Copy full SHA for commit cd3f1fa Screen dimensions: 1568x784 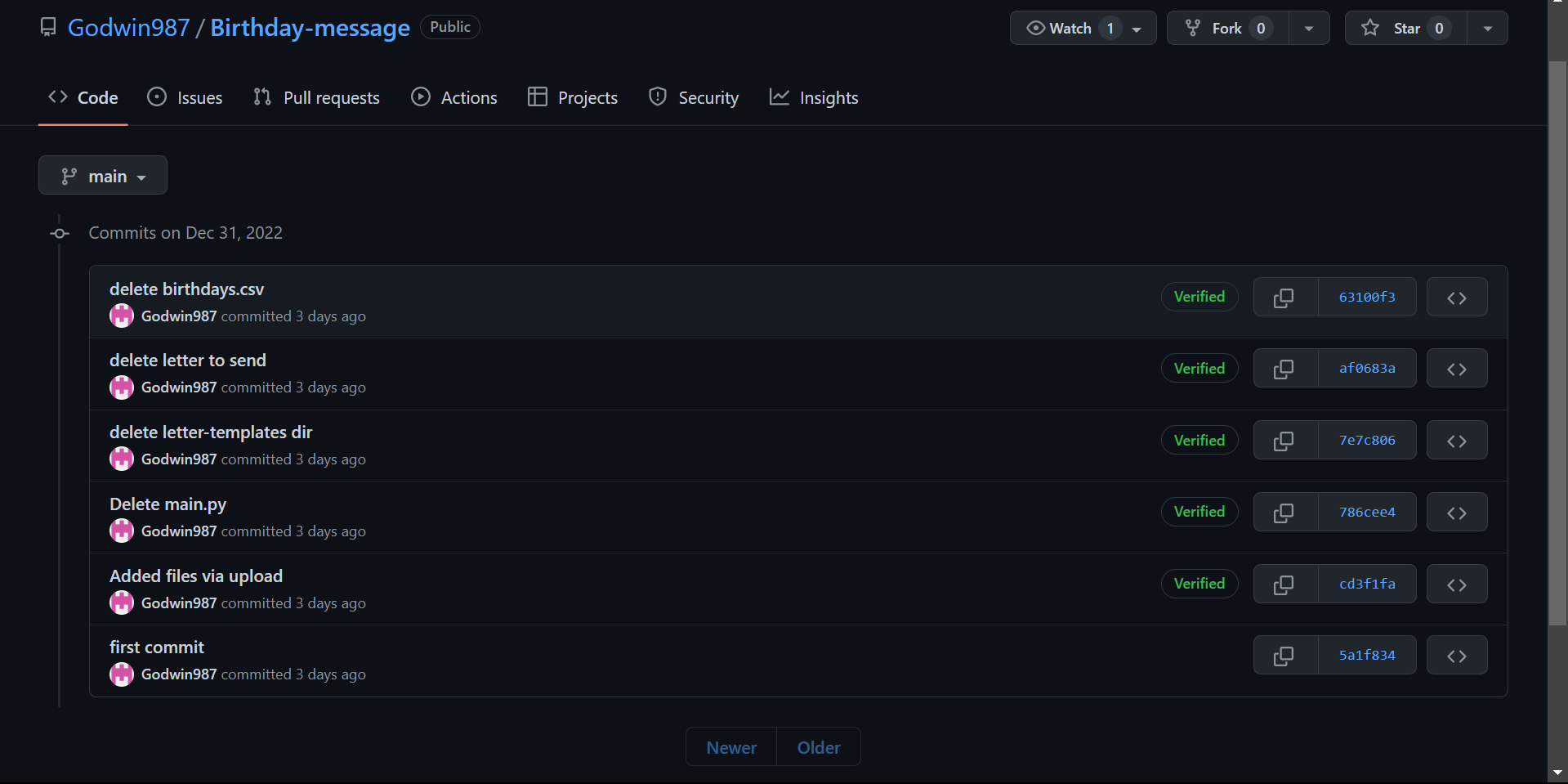tap(1285, 585)
